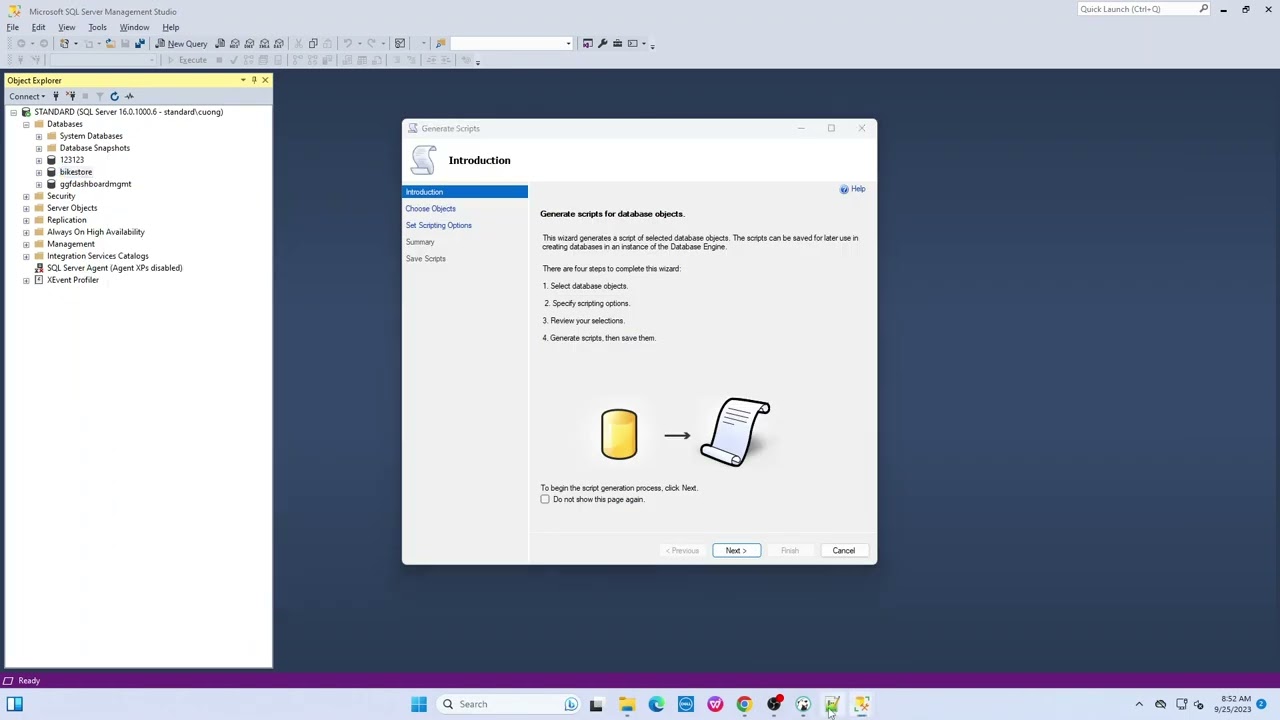Expand the Security folder node
Viewport: 1280px width, 720px height.
point(26,196)
